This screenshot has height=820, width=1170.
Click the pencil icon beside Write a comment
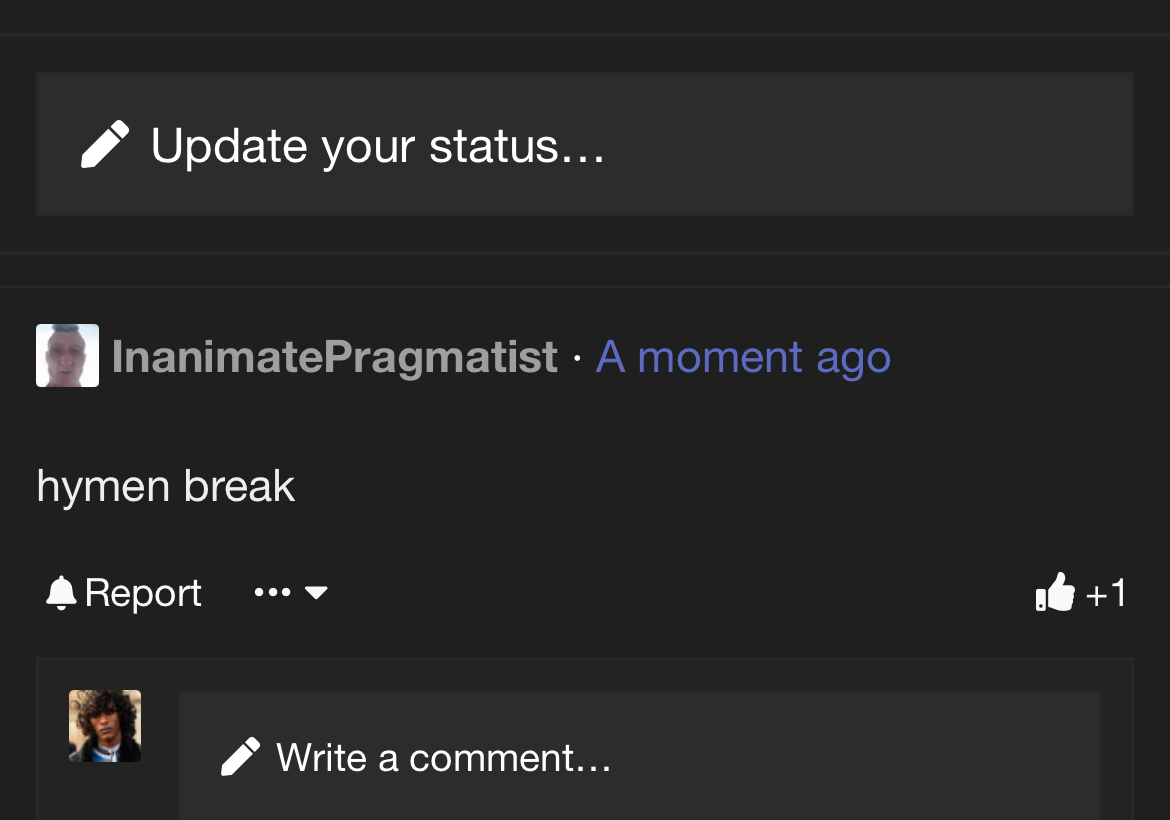240,757
